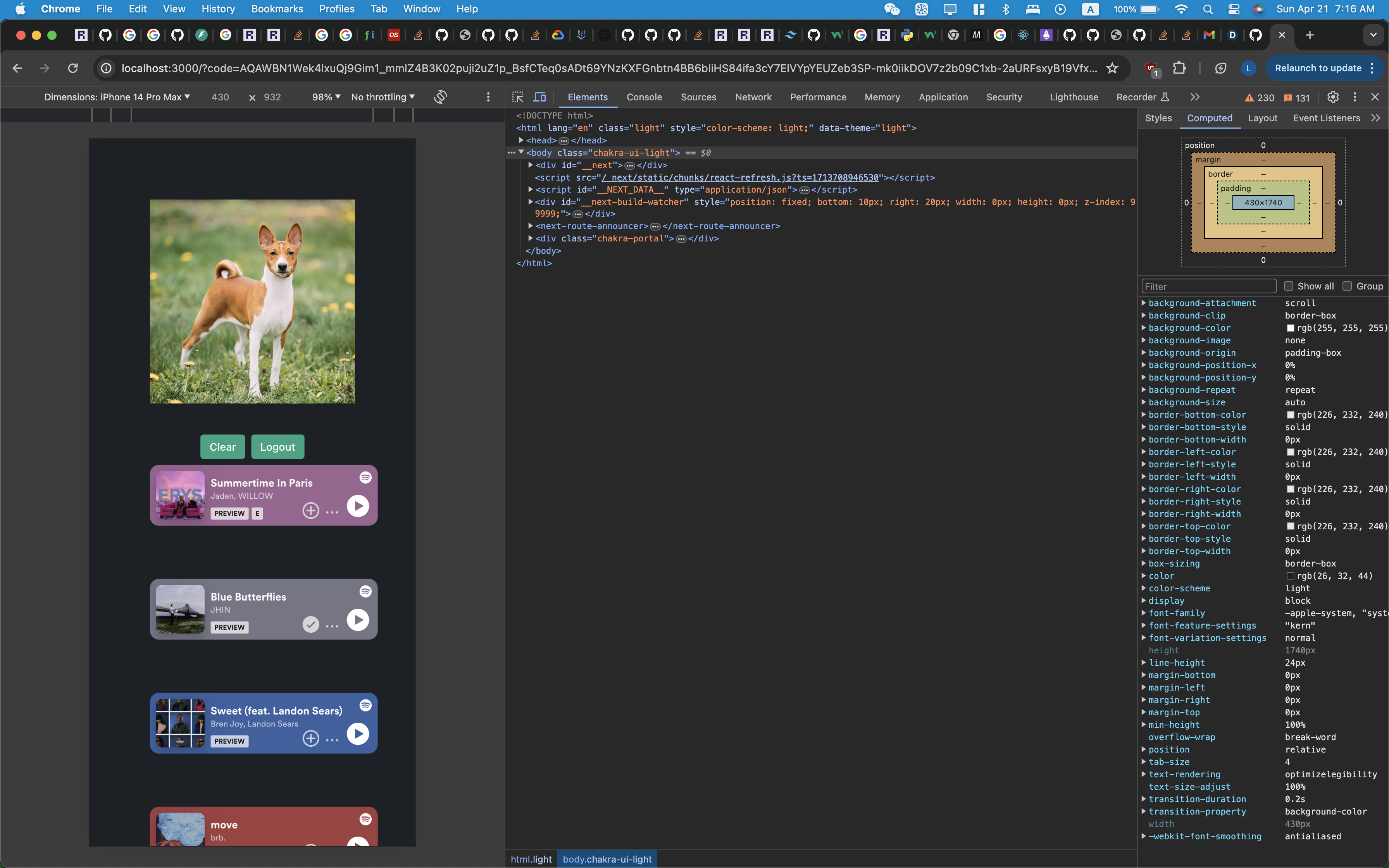The image size is (1389, 868).
Task: Click the rotate device orientation icon
Action: (440, 97)
